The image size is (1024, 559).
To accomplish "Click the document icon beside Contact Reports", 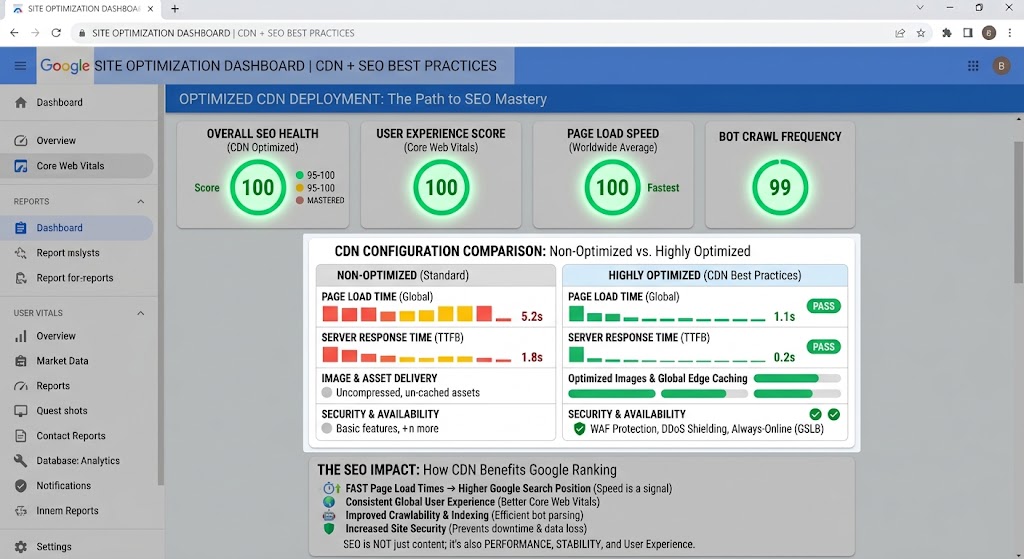I will coord(21,436).
